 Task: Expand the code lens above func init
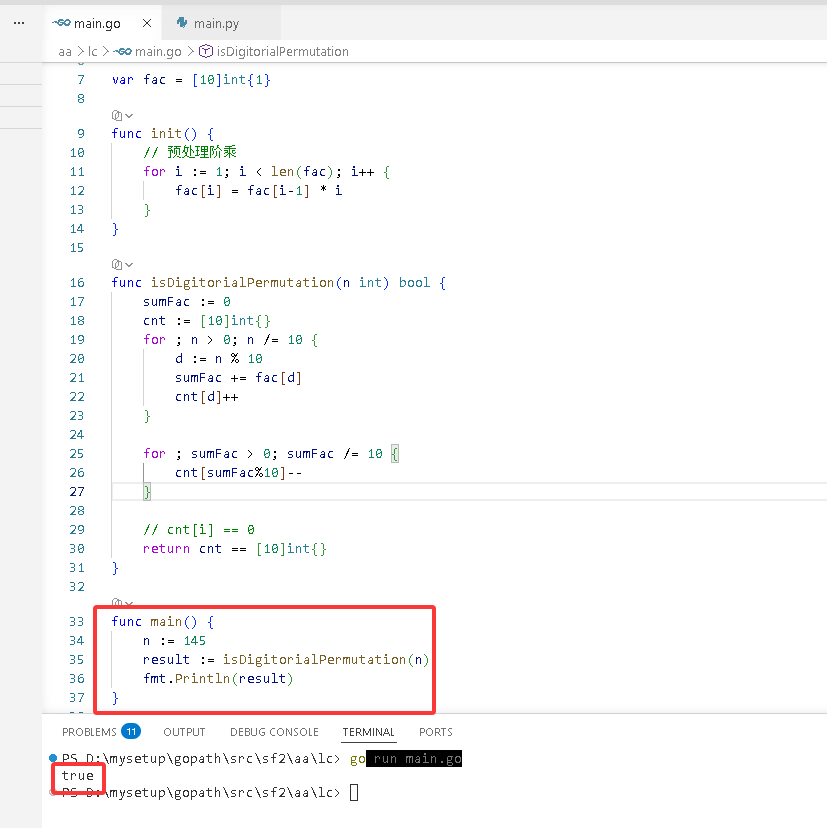coord(122,115)
